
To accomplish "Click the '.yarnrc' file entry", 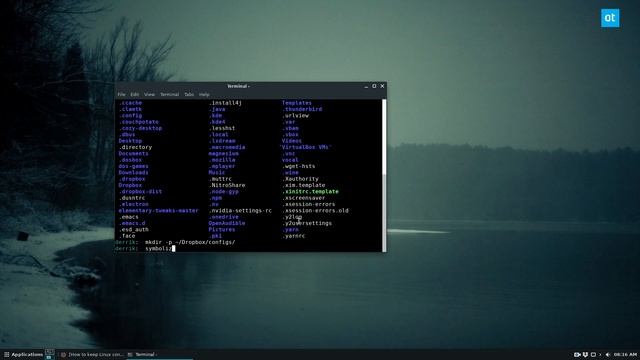I will [293, 236].
